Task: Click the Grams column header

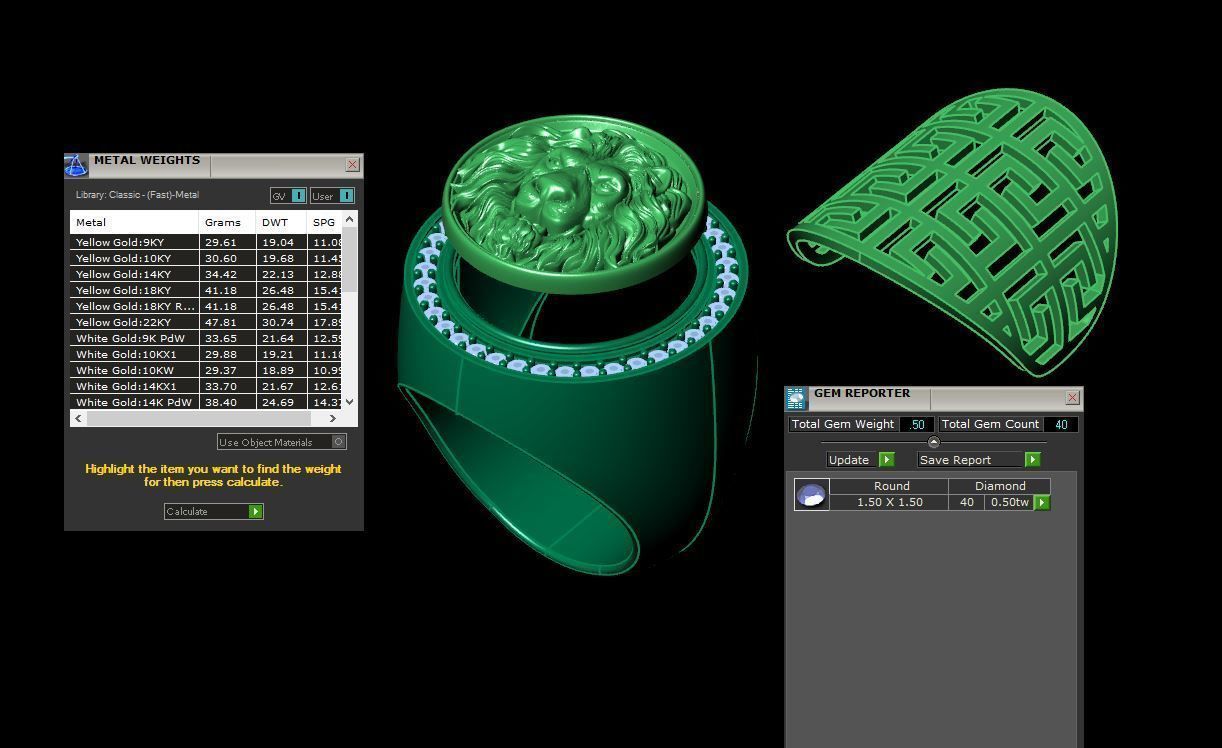Action: [x=228, y=222]
